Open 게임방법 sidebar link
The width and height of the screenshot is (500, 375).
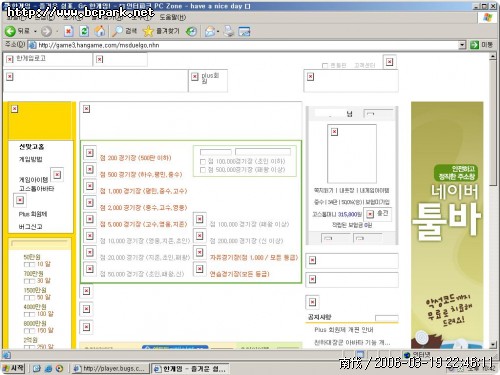[x=30, y=159]
